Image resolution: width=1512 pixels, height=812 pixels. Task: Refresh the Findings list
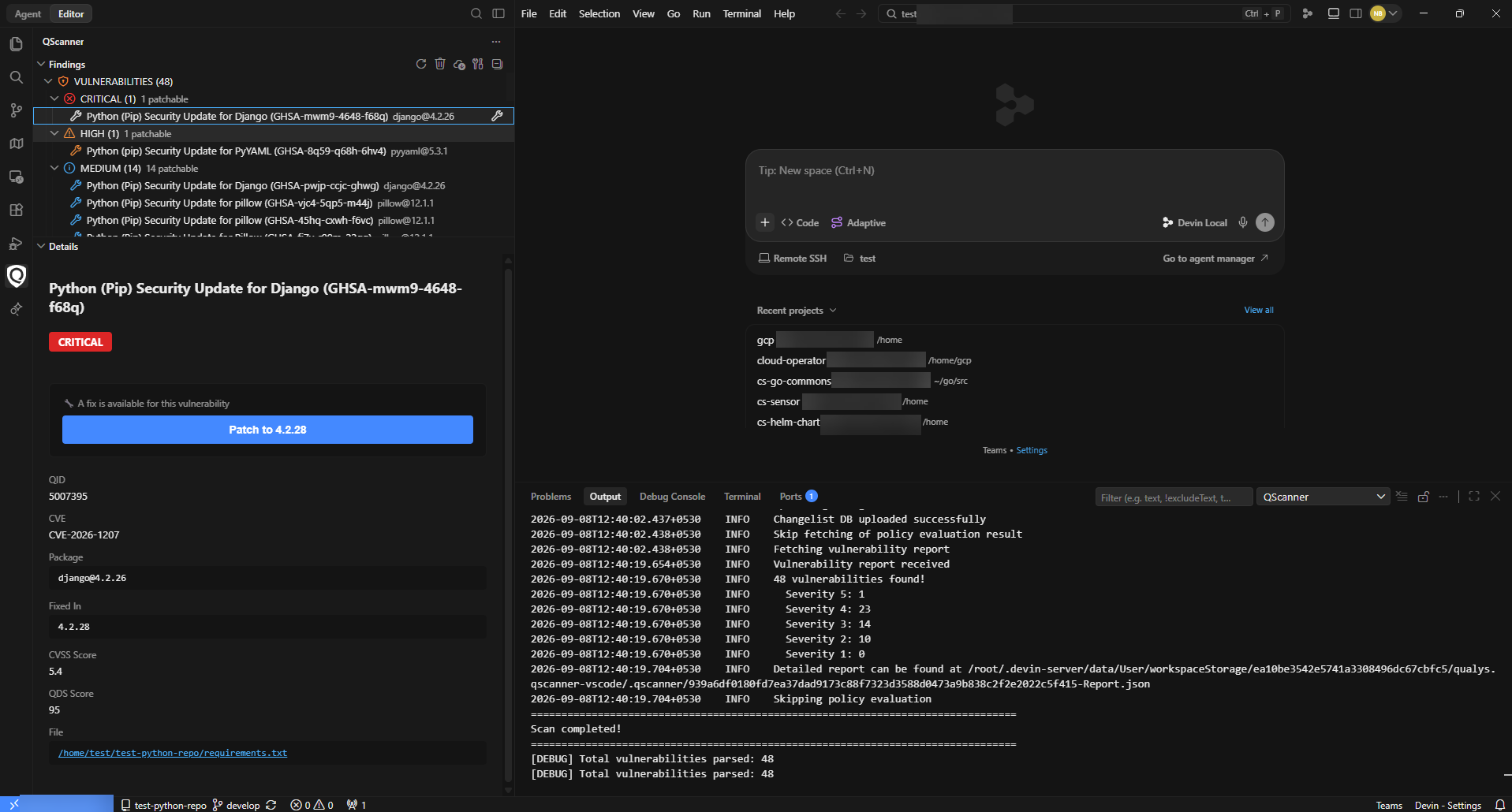tap(421, 64)
